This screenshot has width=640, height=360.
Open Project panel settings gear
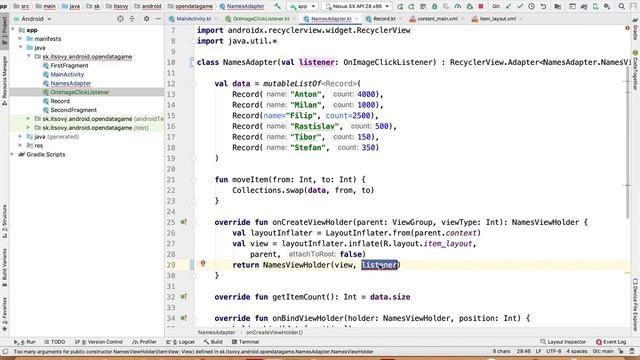[146, 19]
